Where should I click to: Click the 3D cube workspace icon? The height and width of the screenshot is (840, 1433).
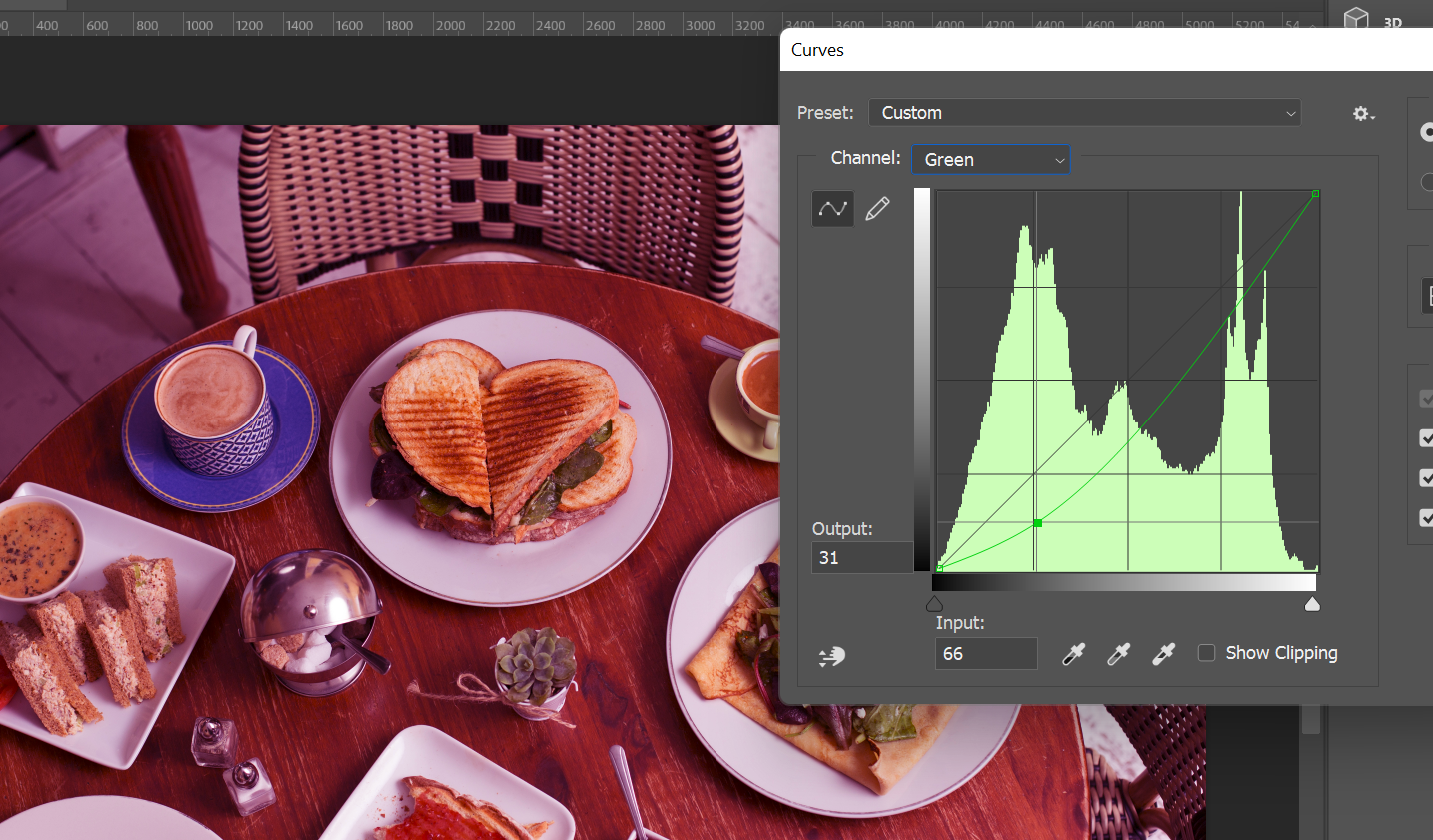tap(1356, 17)
